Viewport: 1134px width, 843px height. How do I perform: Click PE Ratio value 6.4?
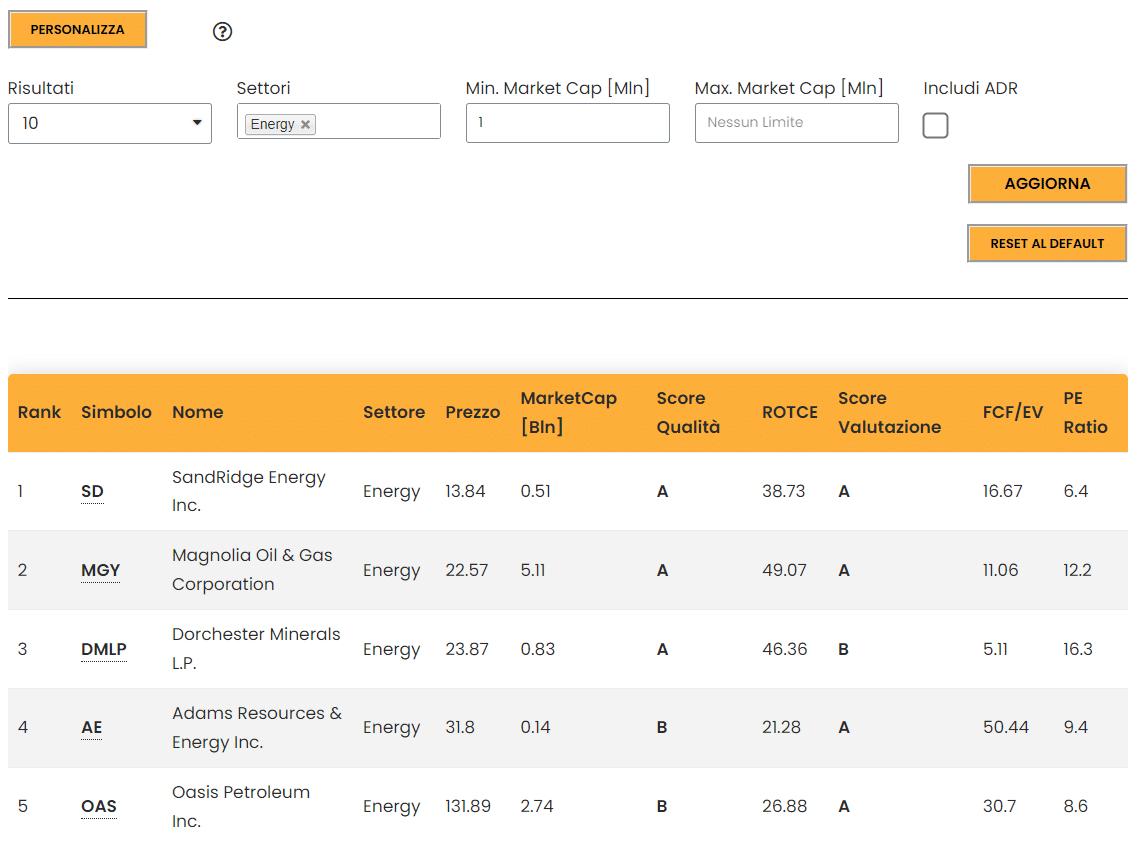point(1075,492)
